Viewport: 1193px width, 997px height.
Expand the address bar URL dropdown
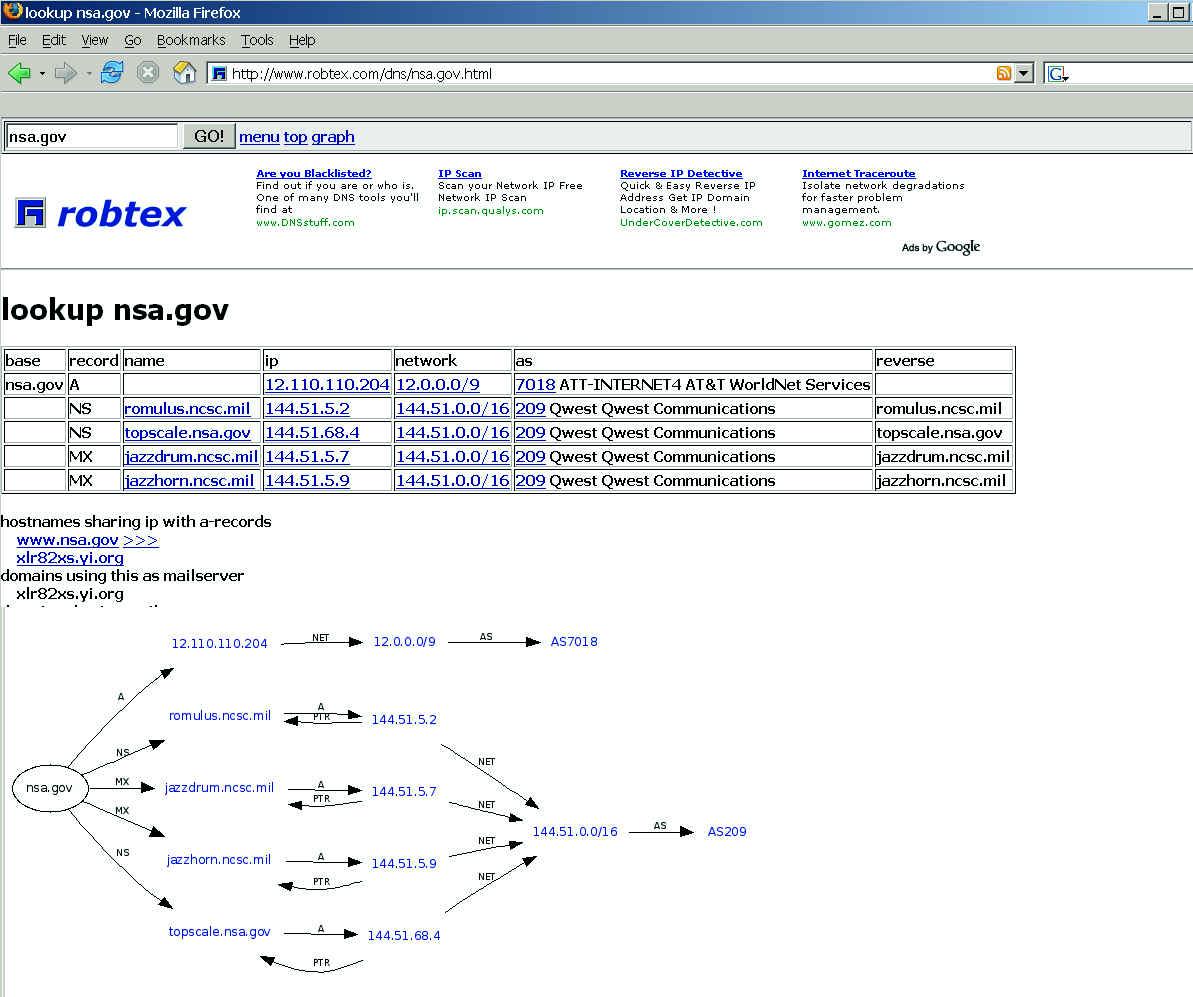pyautogui.click(x=1023, y=73)
